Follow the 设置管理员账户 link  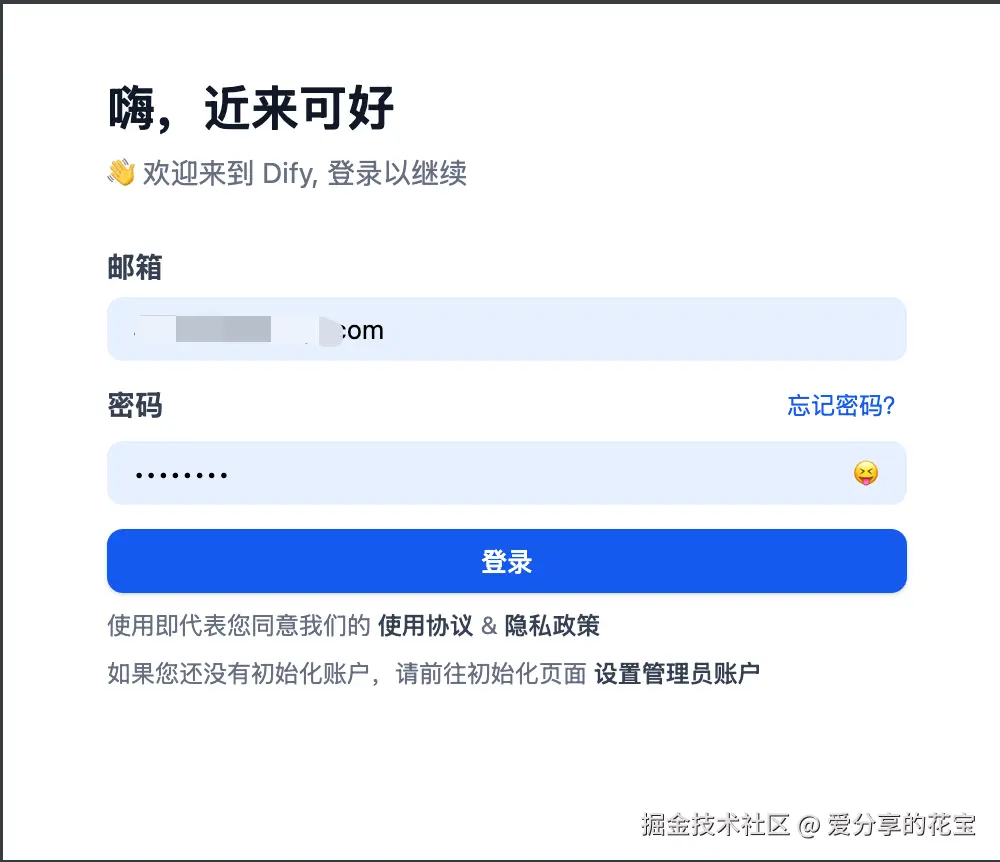677,673
